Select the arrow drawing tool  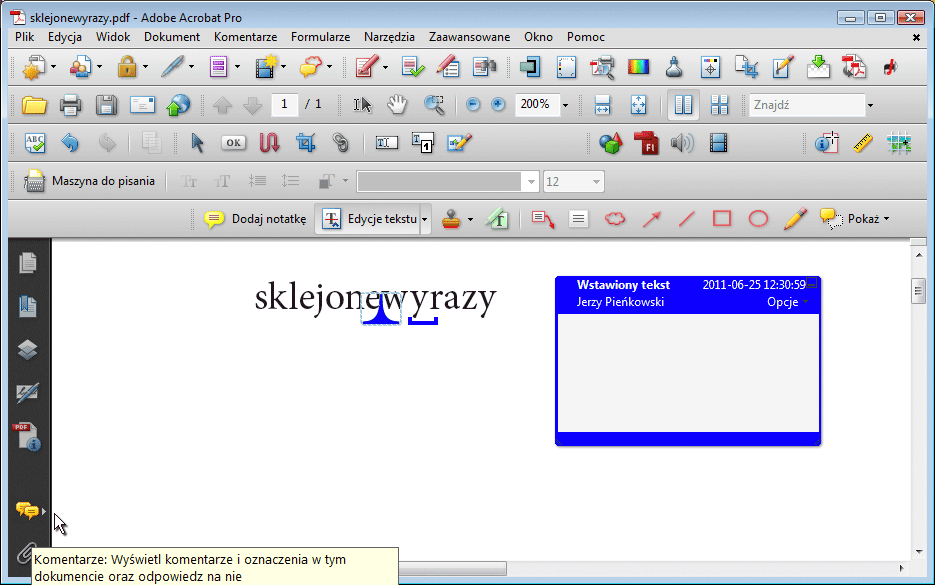651,218
